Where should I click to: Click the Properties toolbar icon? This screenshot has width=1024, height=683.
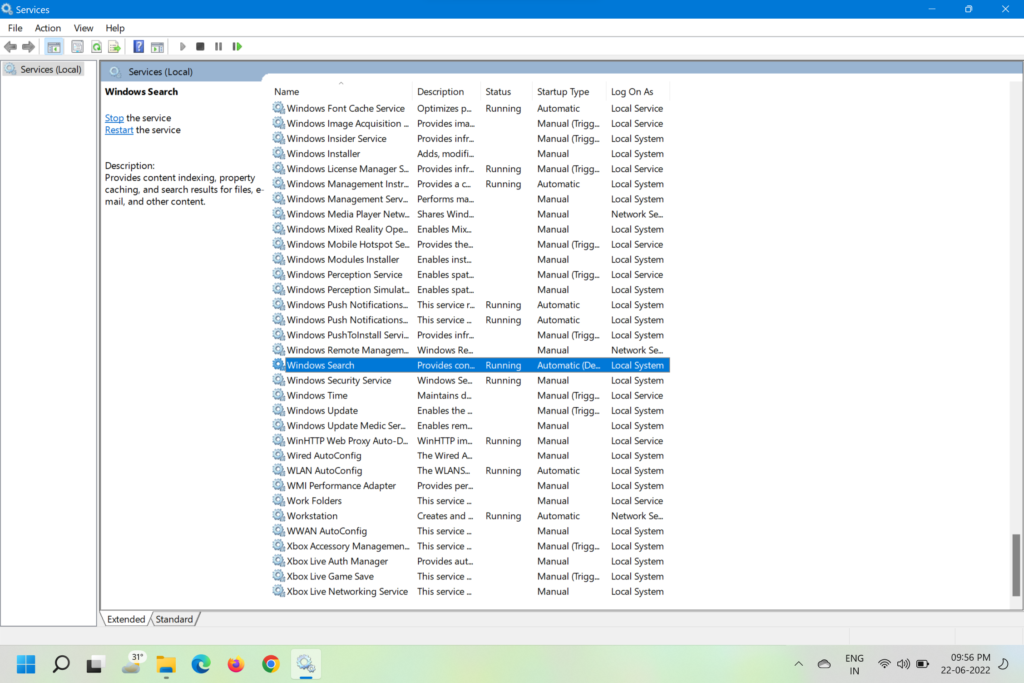[x=77, y=47]
